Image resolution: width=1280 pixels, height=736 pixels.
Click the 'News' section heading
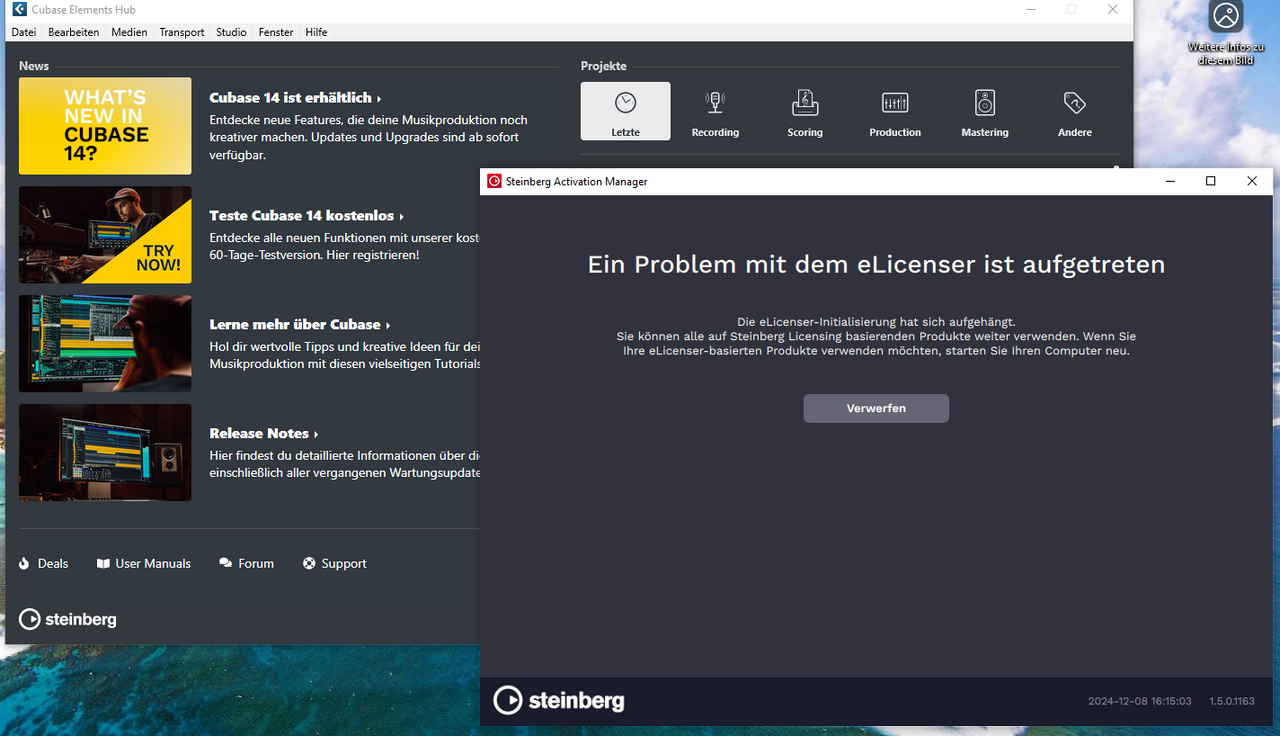click(x=34, y=66)
